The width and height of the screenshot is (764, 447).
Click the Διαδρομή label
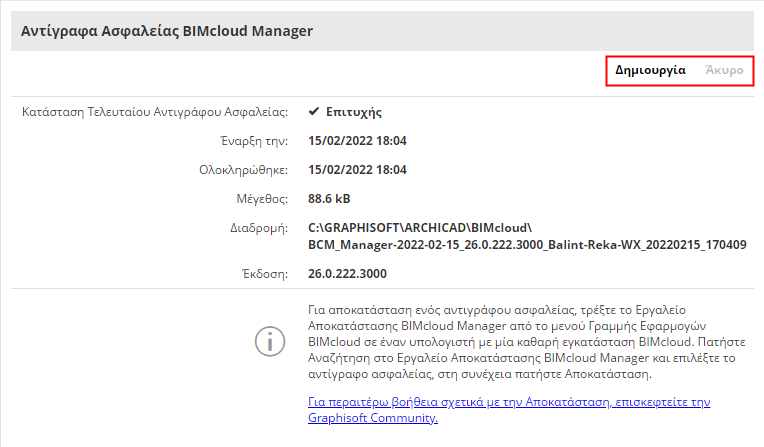259,228
